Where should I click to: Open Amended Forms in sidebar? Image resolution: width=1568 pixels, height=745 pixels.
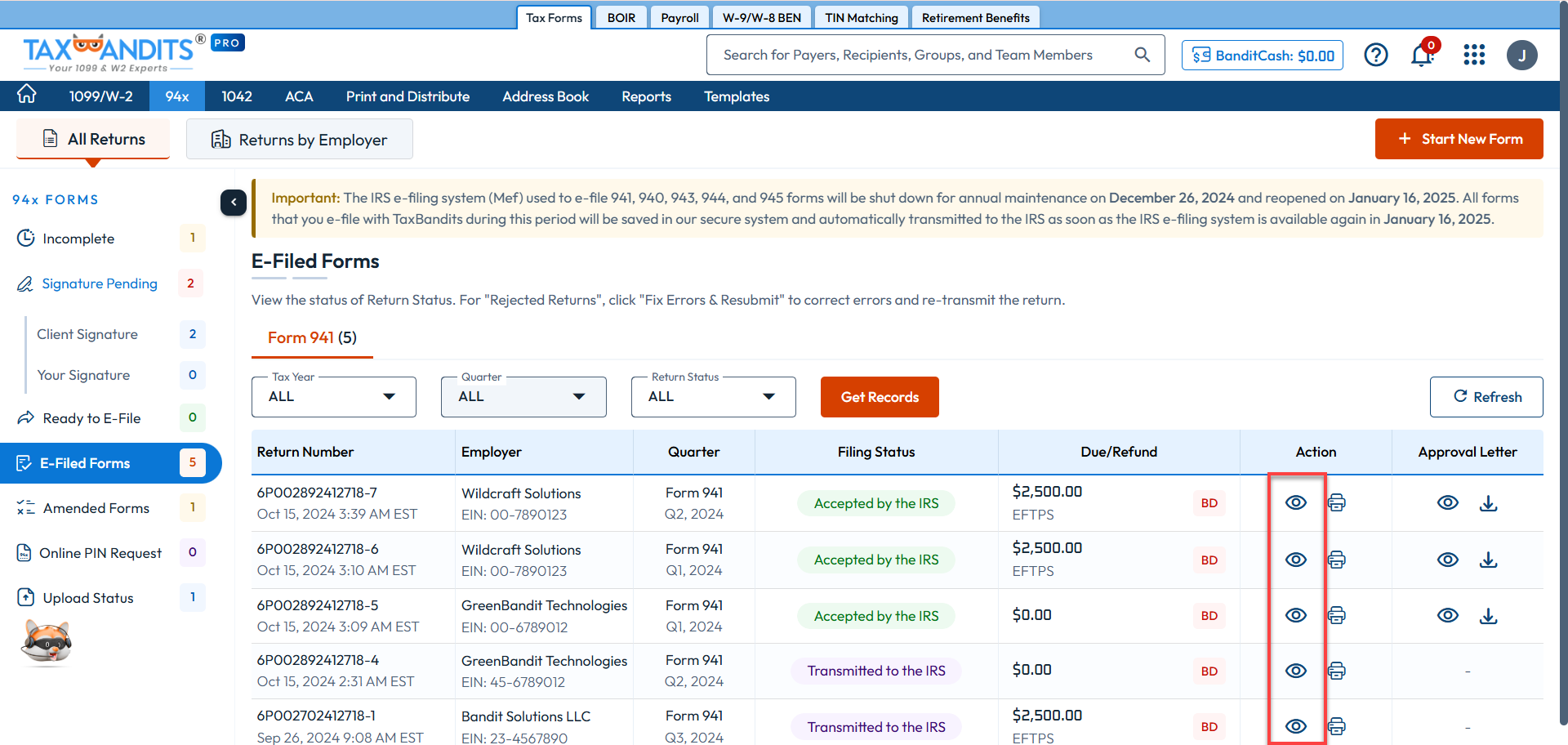(111, 508)
